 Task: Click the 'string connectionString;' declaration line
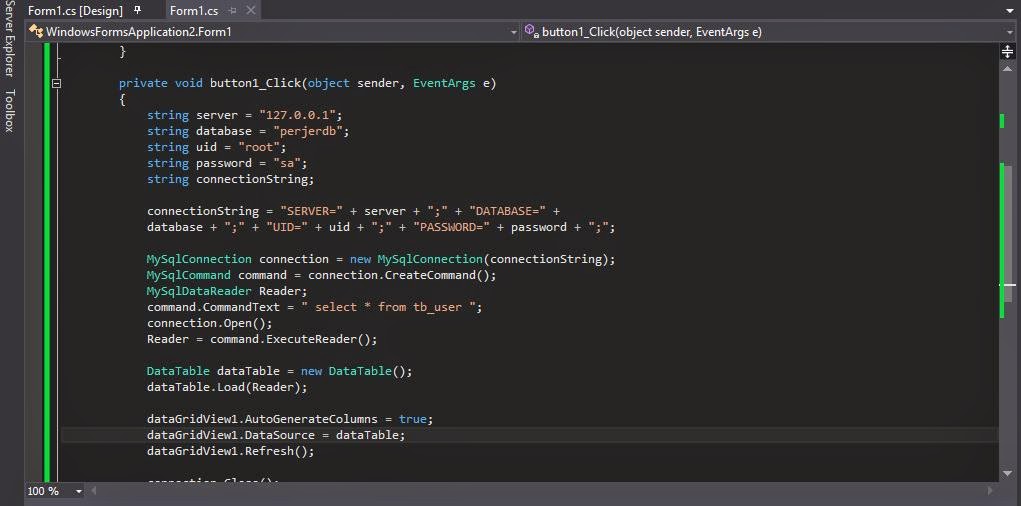tap(231, 179)
